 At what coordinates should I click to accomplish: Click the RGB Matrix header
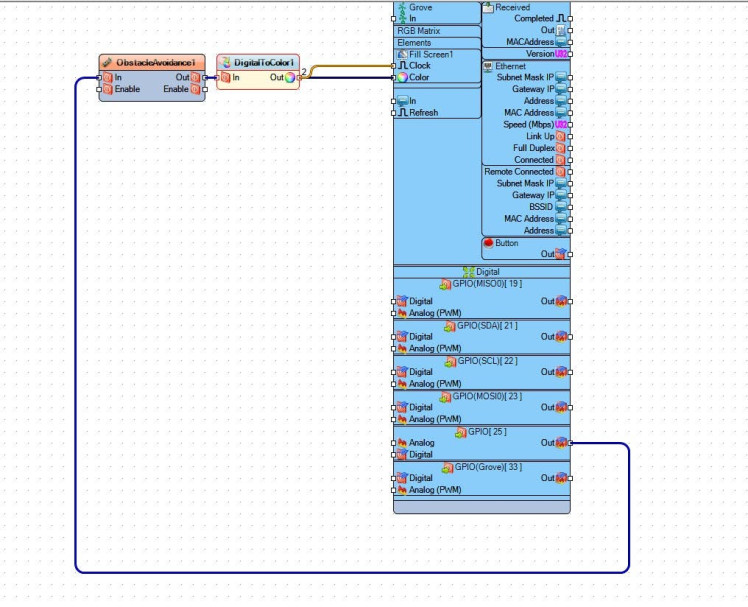[437, 31]
